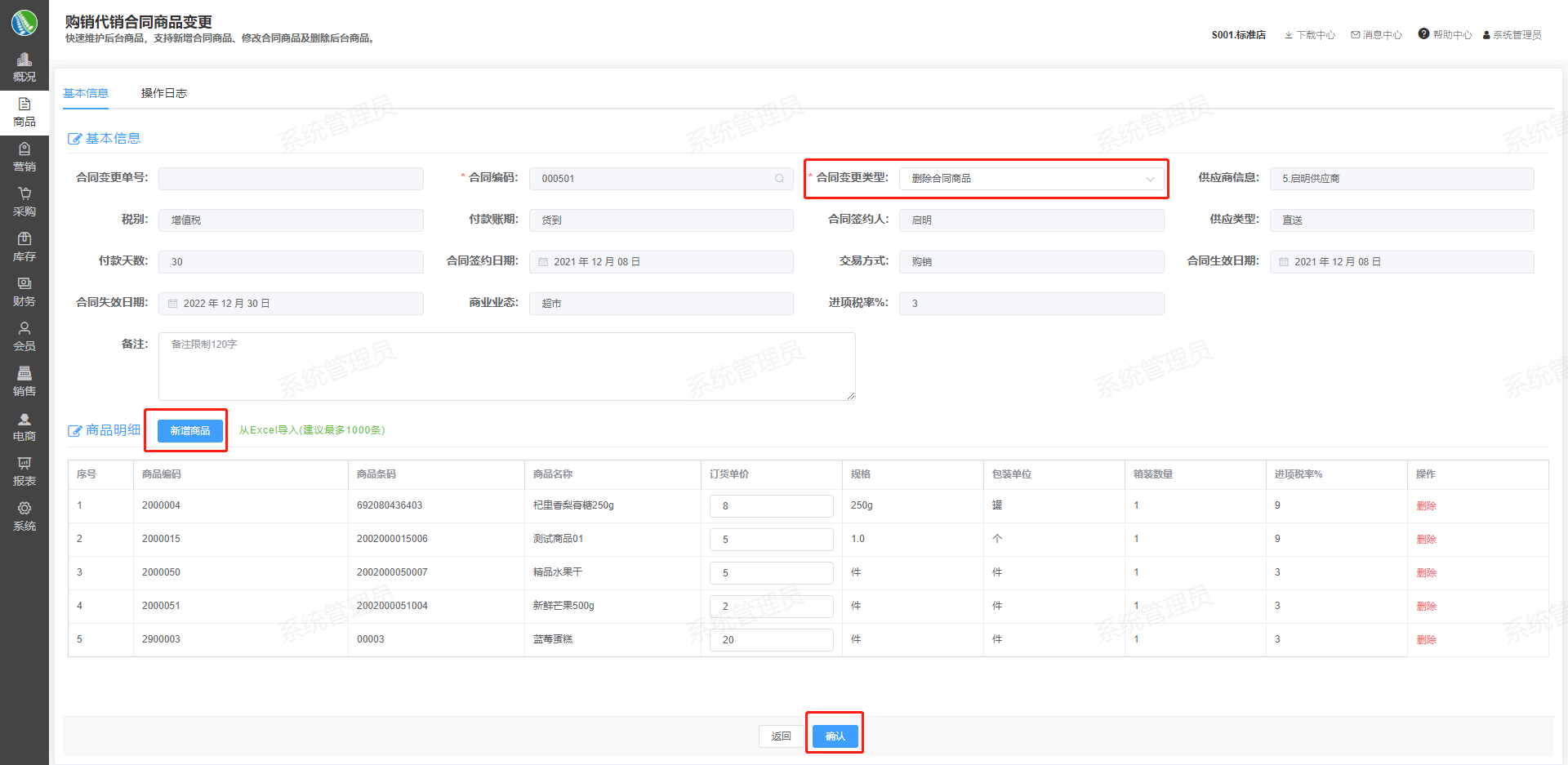Open the 电商 e-commerce sidebar section

click(24, 427)
